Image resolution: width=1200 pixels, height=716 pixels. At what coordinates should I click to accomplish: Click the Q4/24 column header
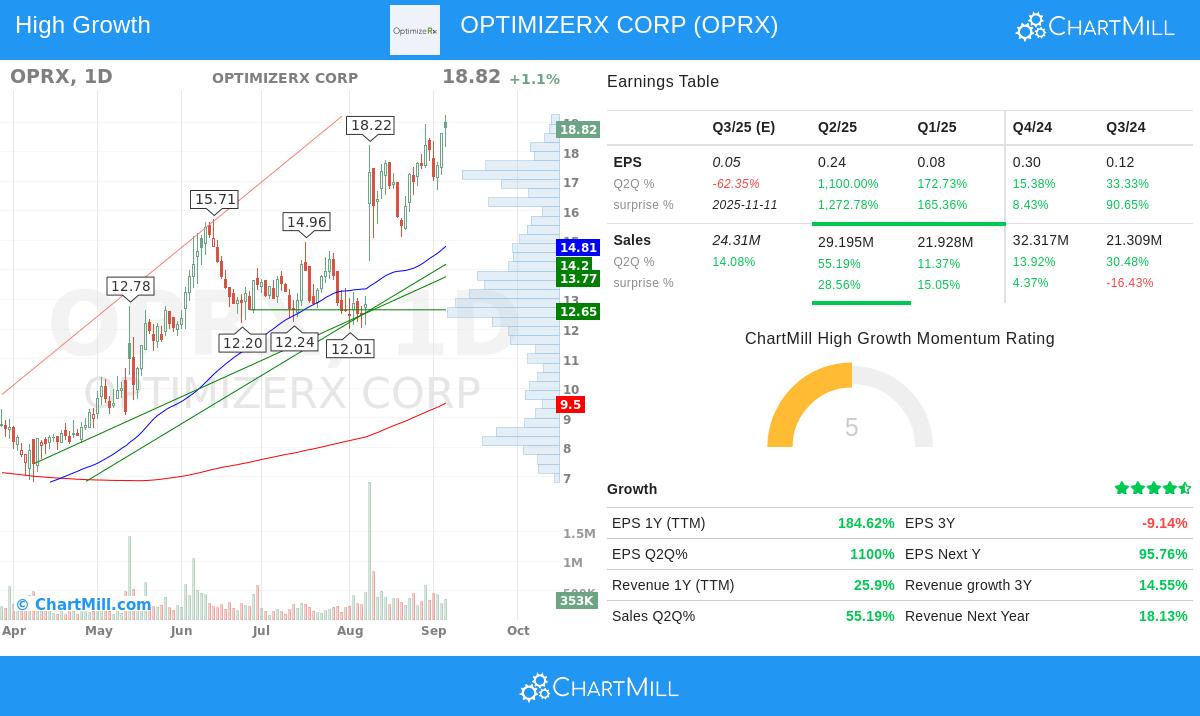(x=1032, y=127)
